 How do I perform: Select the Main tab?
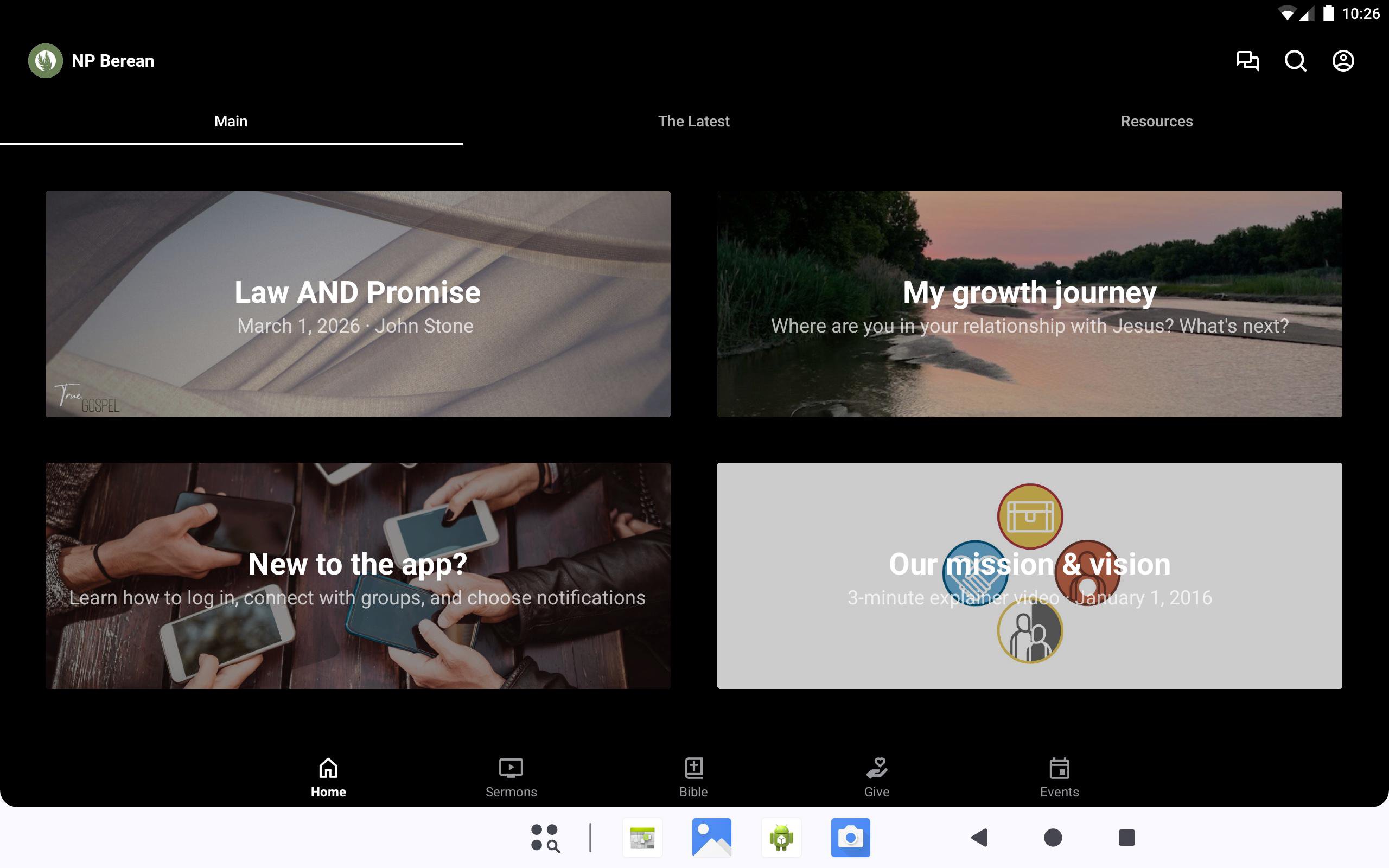231,121
